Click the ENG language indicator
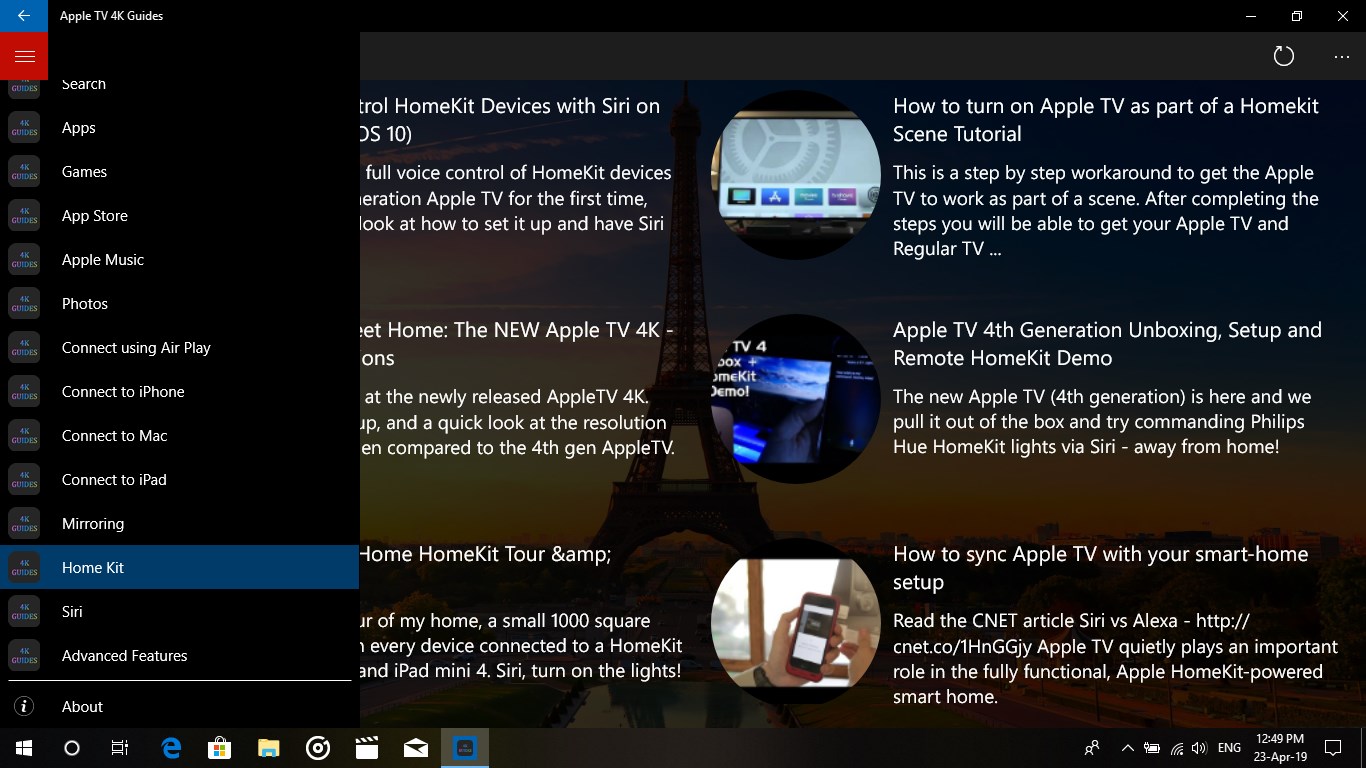The width and height of the screenshot is (1366, 768). [x=1230, y=748]
